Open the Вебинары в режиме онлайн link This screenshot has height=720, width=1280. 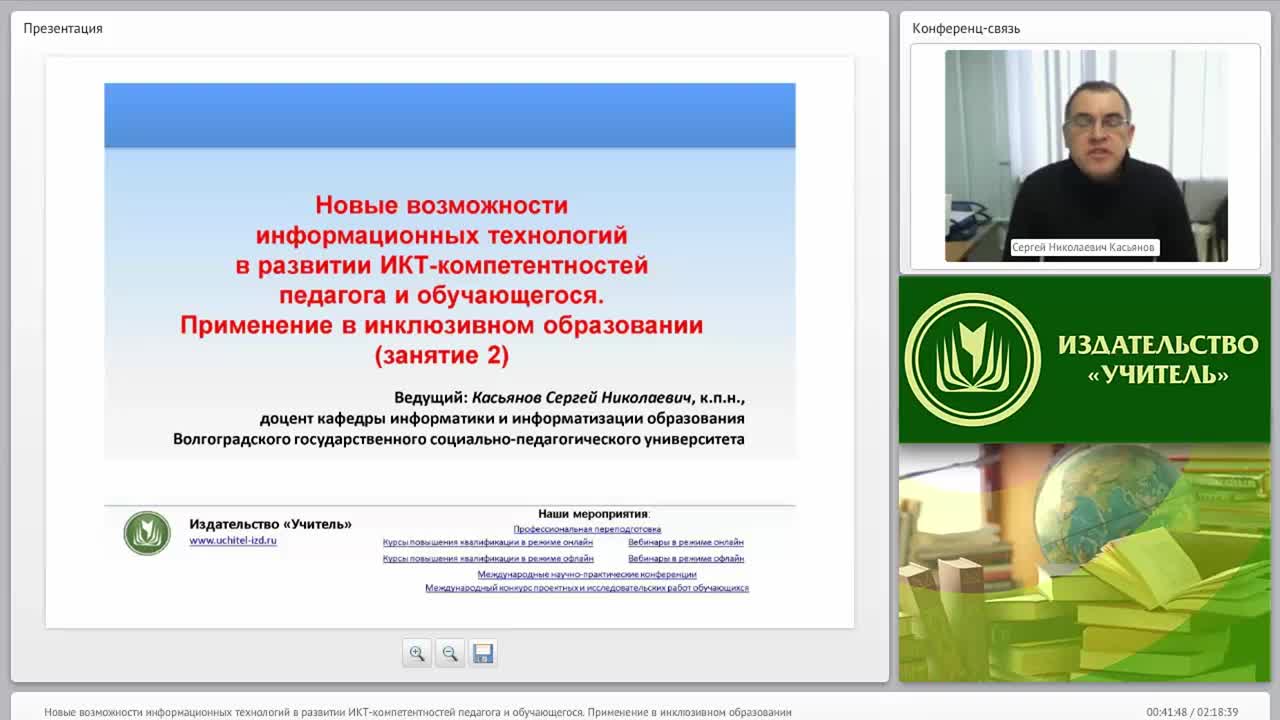[686, 543]
